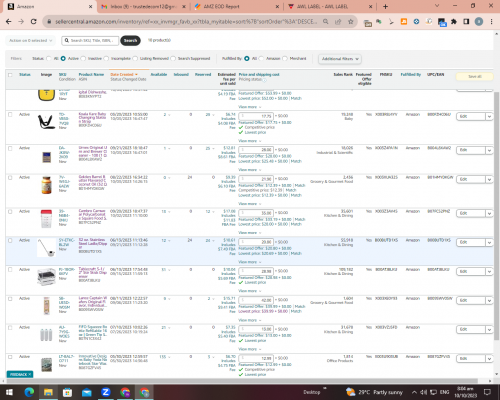Click the zoom magnifier icon in address bar
The image size is (500, 400).
click(325, 22)
